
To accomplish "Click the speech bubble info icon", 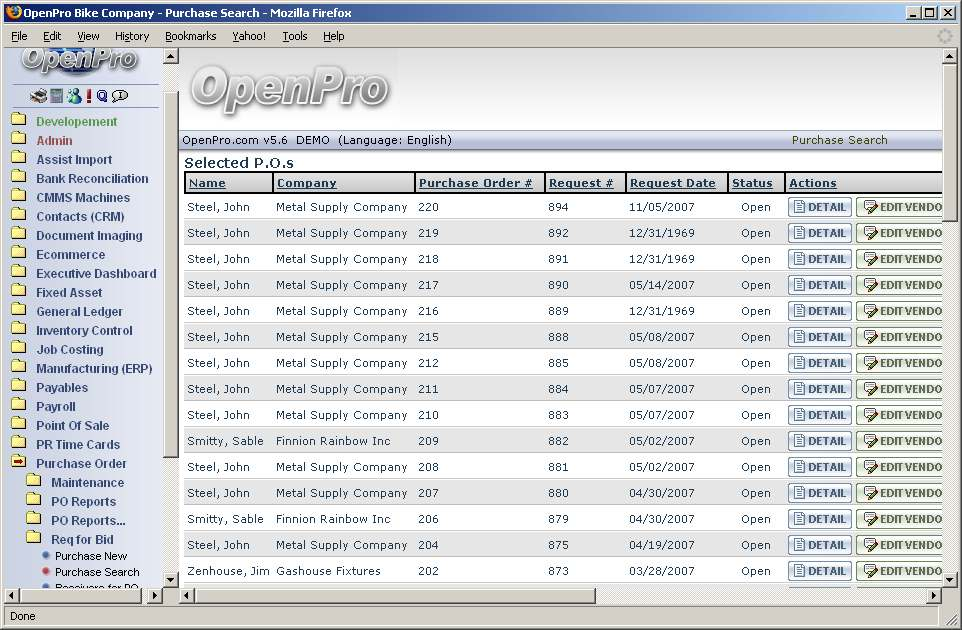I will (120, 96).
